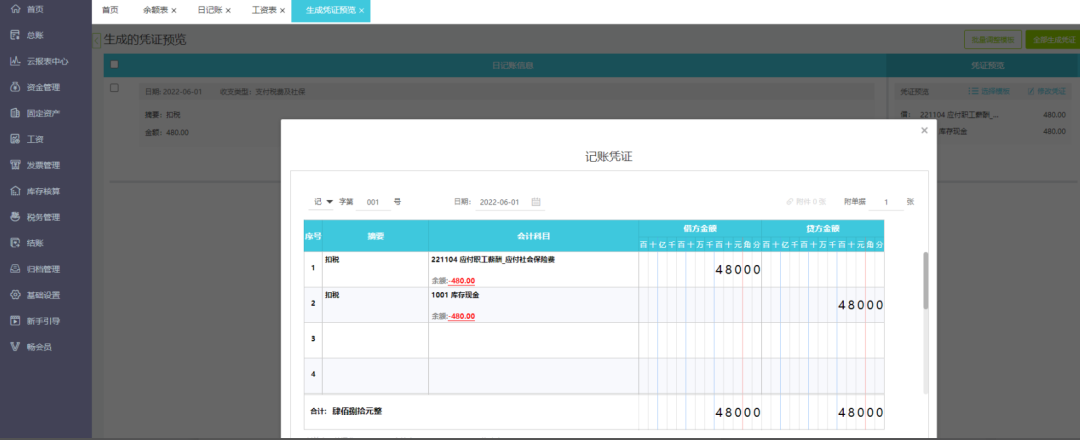Viewport: 1080px width, 440px height.
Task: Click the 批量调整模板 button
Action: pos(993,40)
